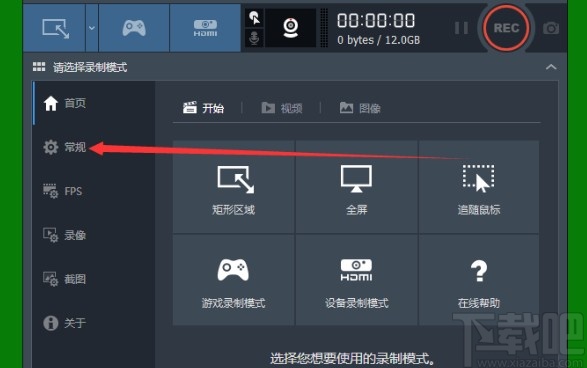Toggle microphone recording icon
This screenshot has height=368, width=587.
pos(254,38)
